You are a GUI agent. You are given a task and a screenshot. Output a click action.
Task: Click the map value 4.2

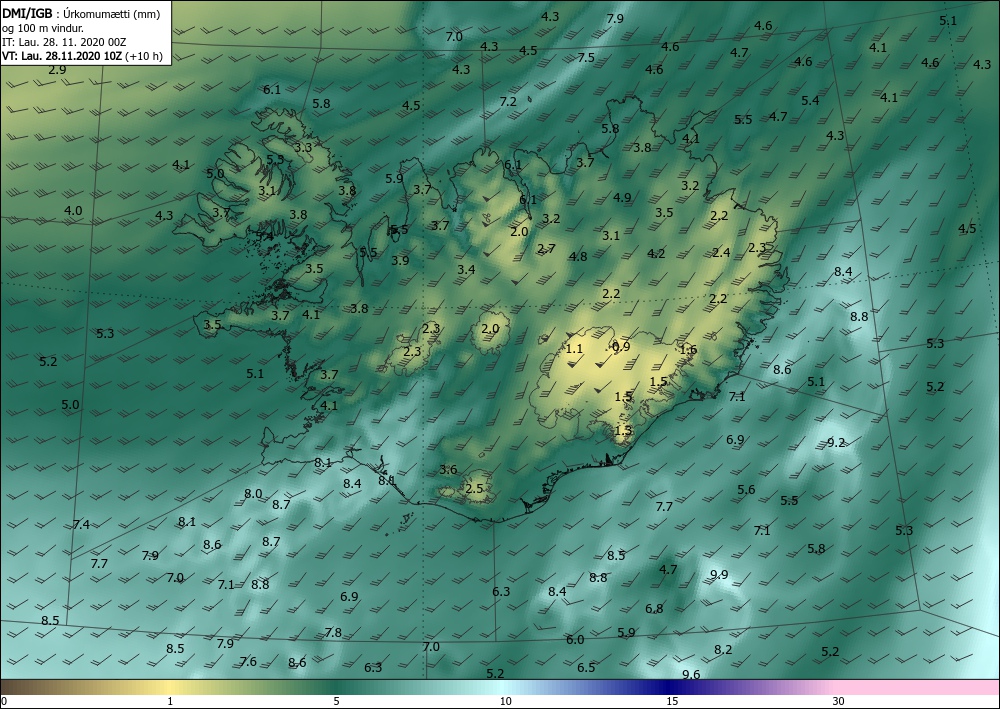[656, 254]
